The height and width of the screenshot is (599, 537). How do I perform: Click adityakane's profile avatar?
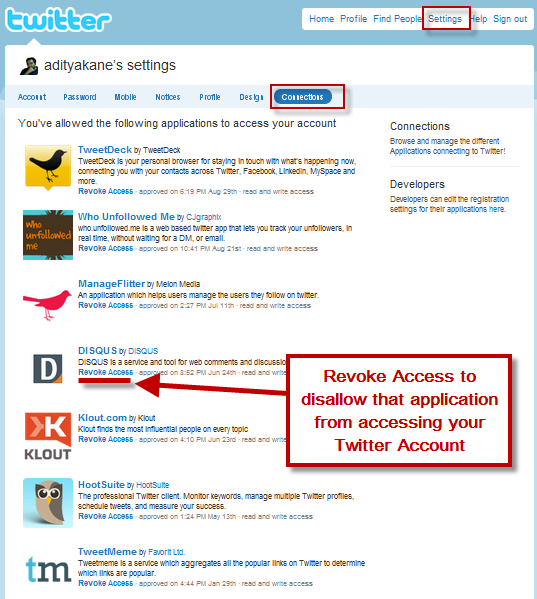[x=29, y=66]
